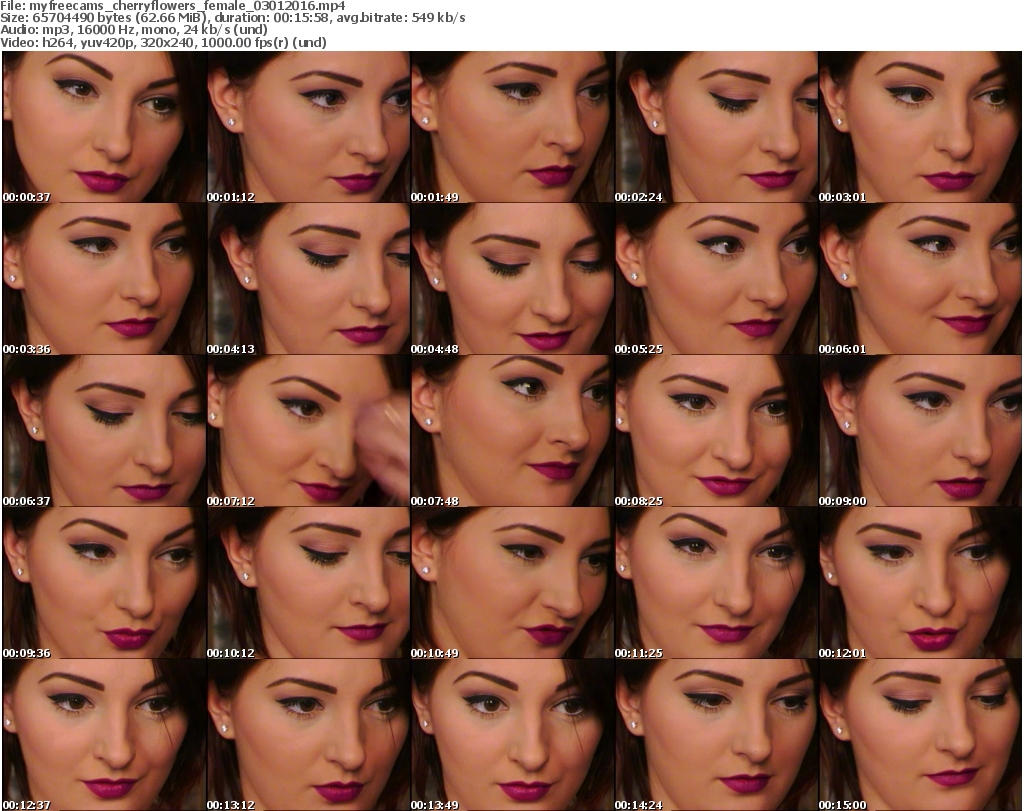1024x811 pixels.
Task: Click the thumbnail timestamped 00:09:36
Action: 104,583
